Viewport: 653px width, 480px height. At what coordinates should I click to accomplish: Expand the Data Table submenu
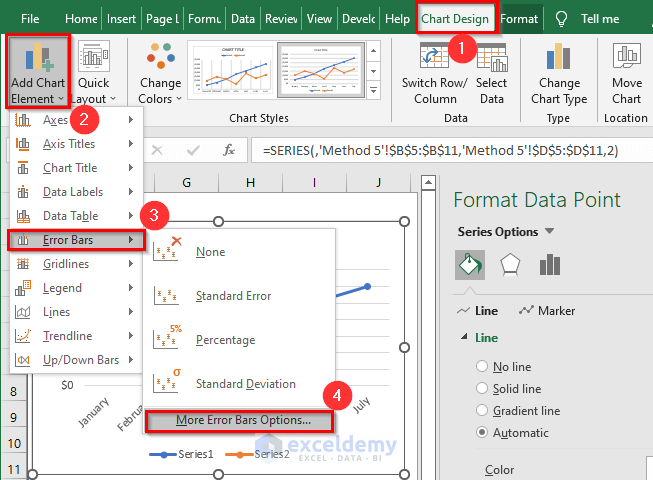point(76,216)
